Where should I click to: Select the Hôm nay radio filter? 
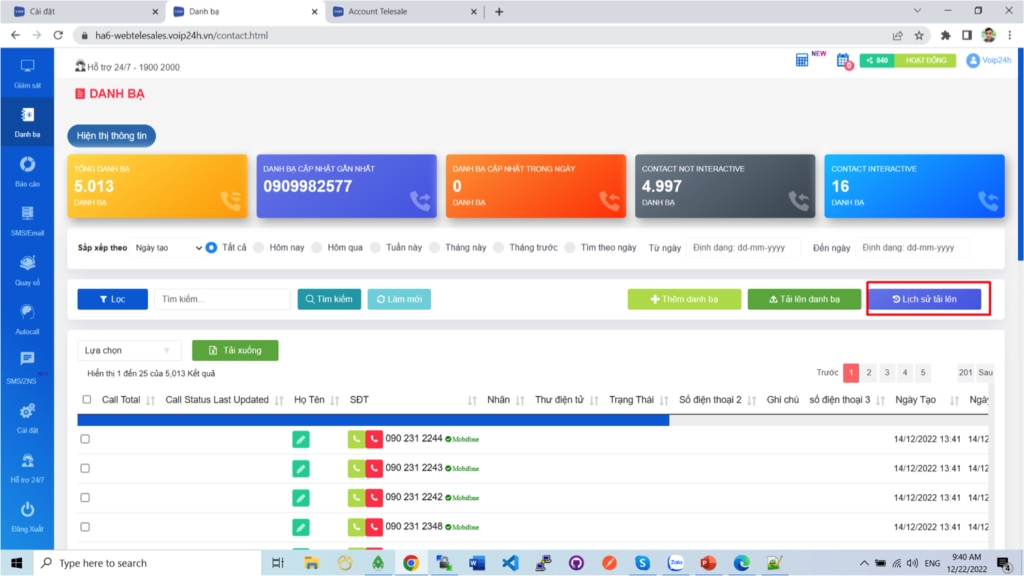[259, 247]
